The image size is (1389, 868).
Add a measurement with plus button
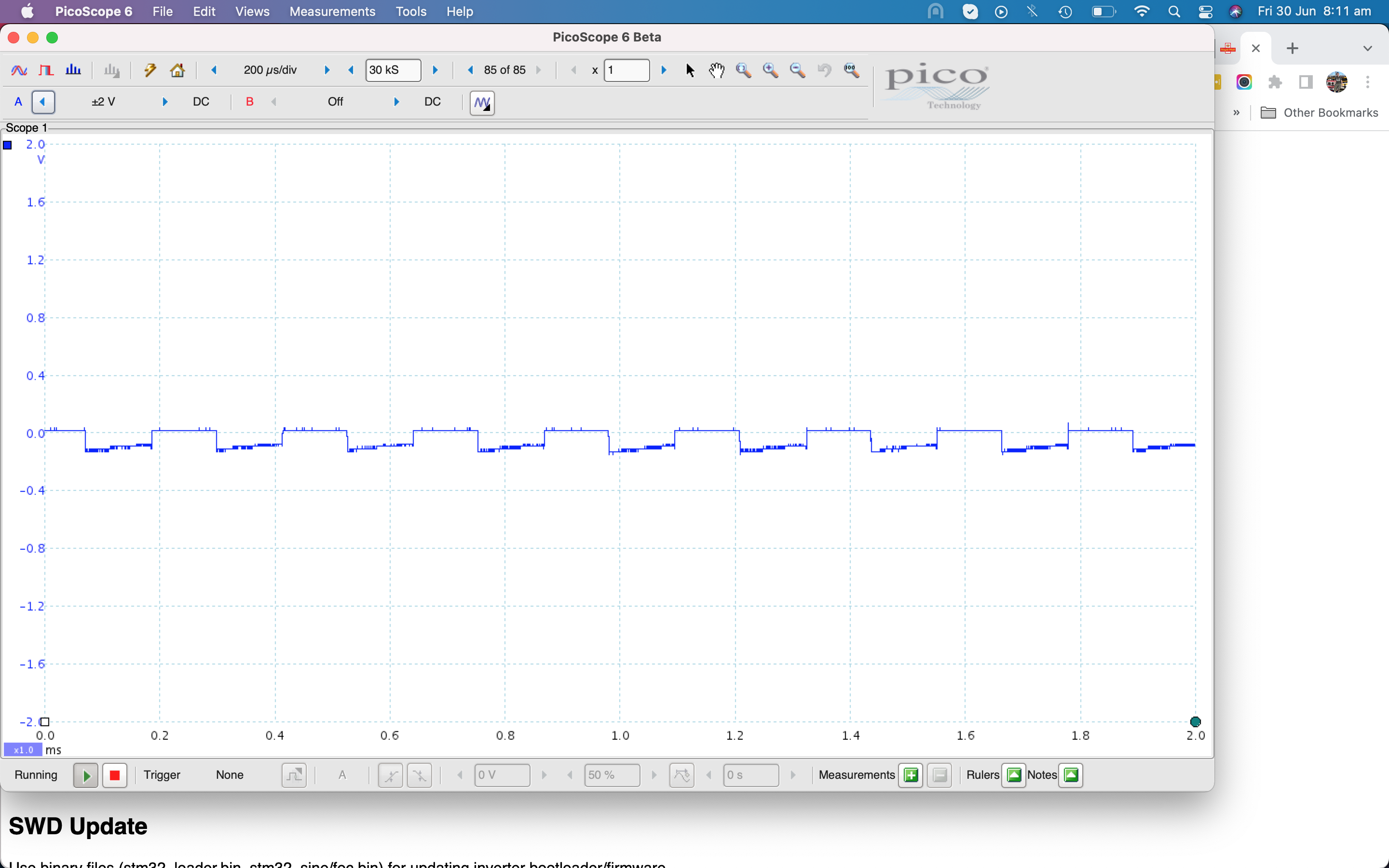pos(910,775)
